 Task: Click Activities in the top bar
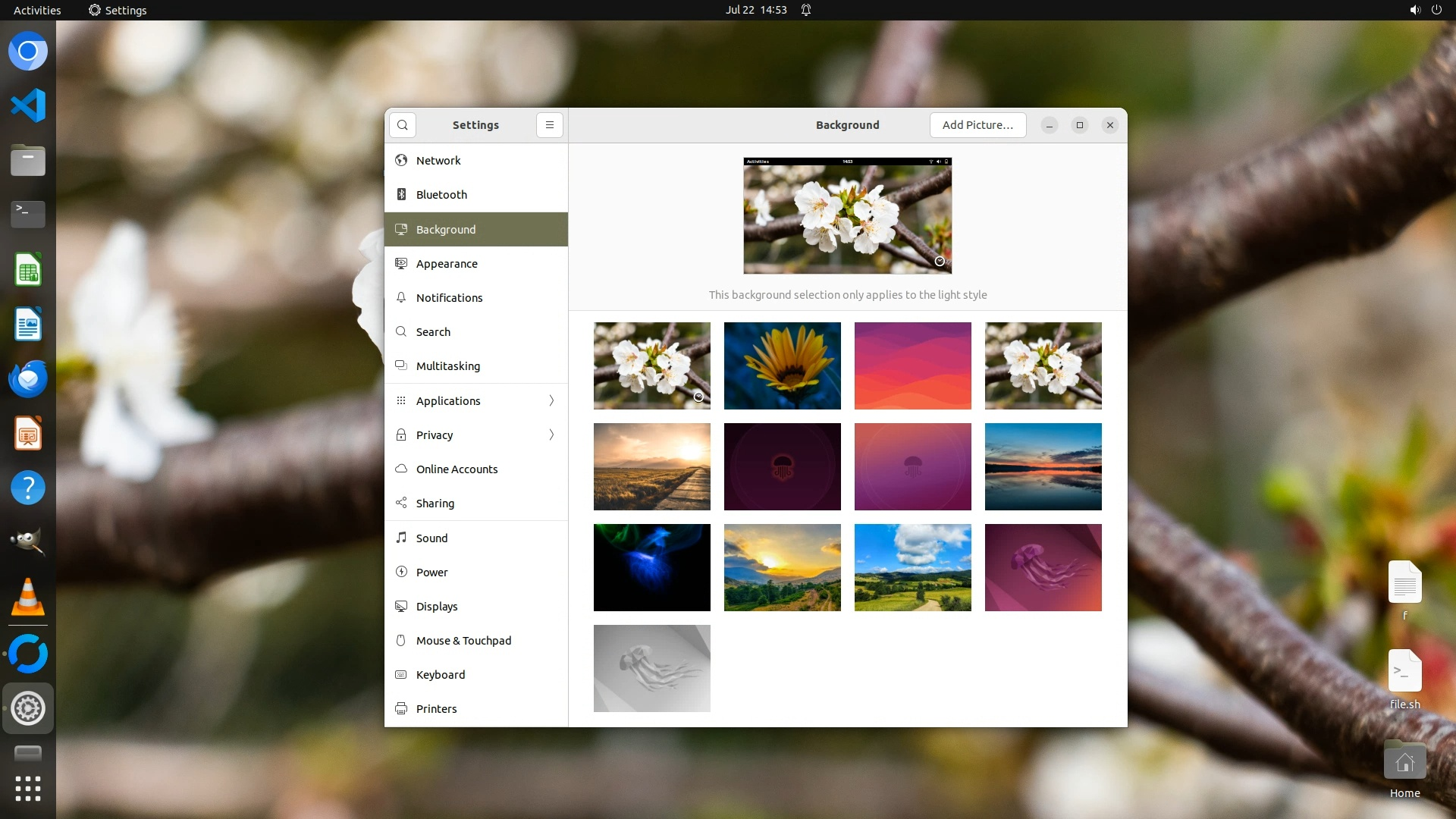pyautogui.click(x=37, y=10)
